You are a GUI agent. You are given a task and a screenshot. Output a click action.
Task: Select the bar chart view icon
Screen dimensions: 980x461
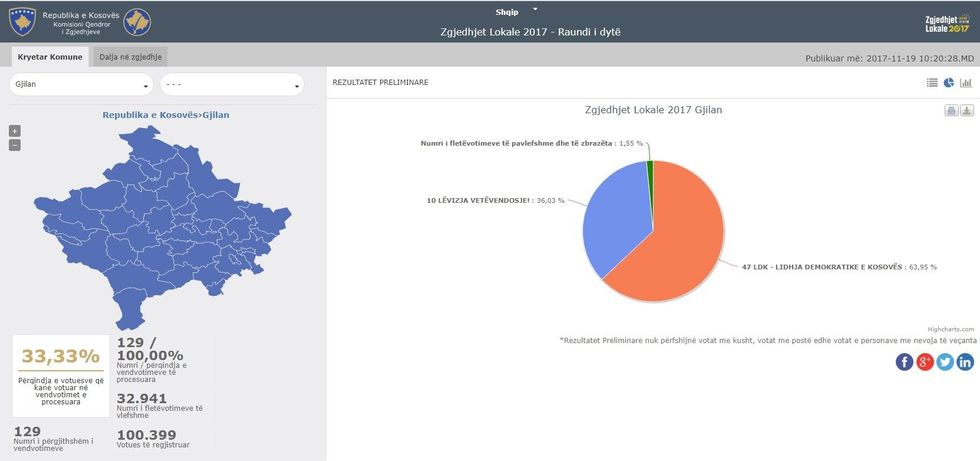coord(966,83)
